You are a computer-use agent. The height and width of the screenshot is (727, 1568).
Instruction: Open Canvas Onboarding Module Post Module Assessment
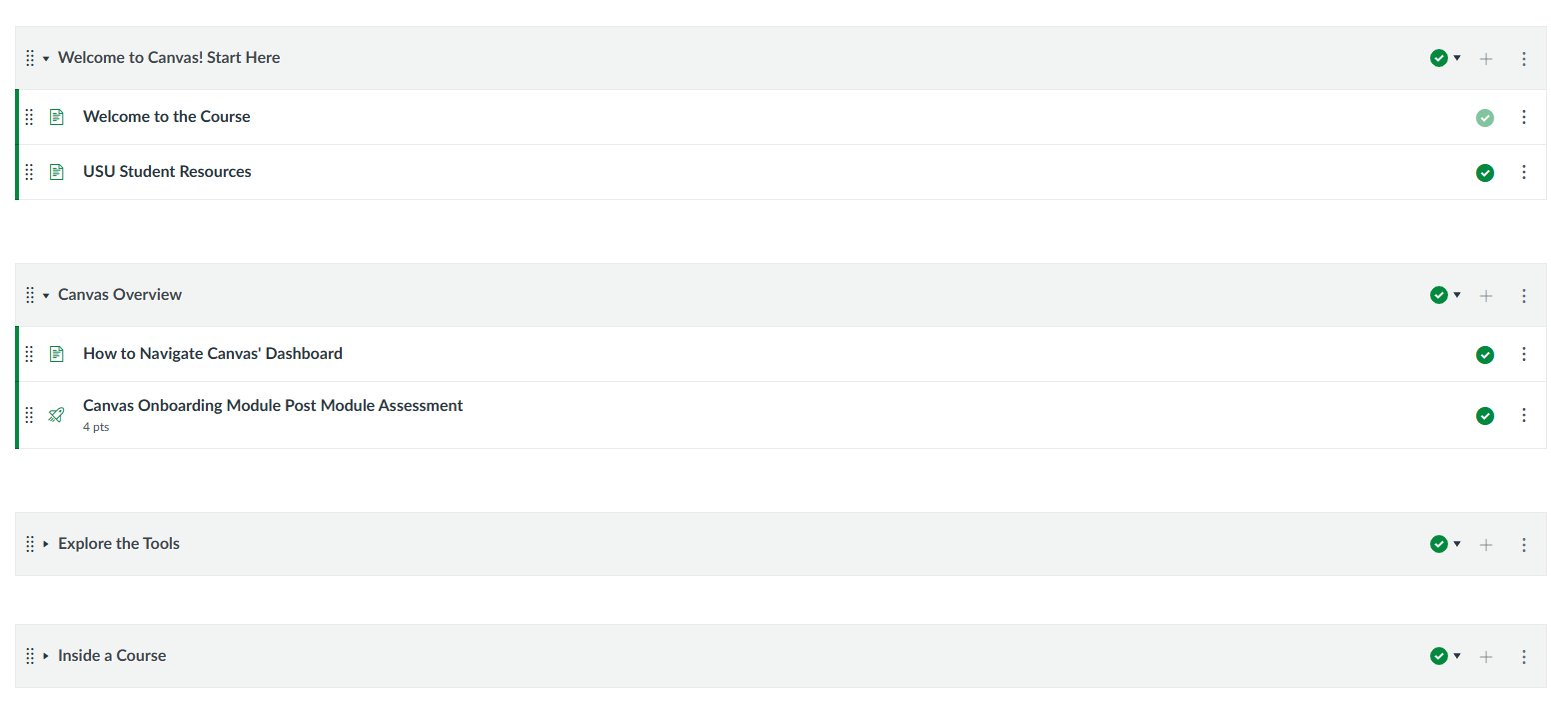[x=273, y=406]
